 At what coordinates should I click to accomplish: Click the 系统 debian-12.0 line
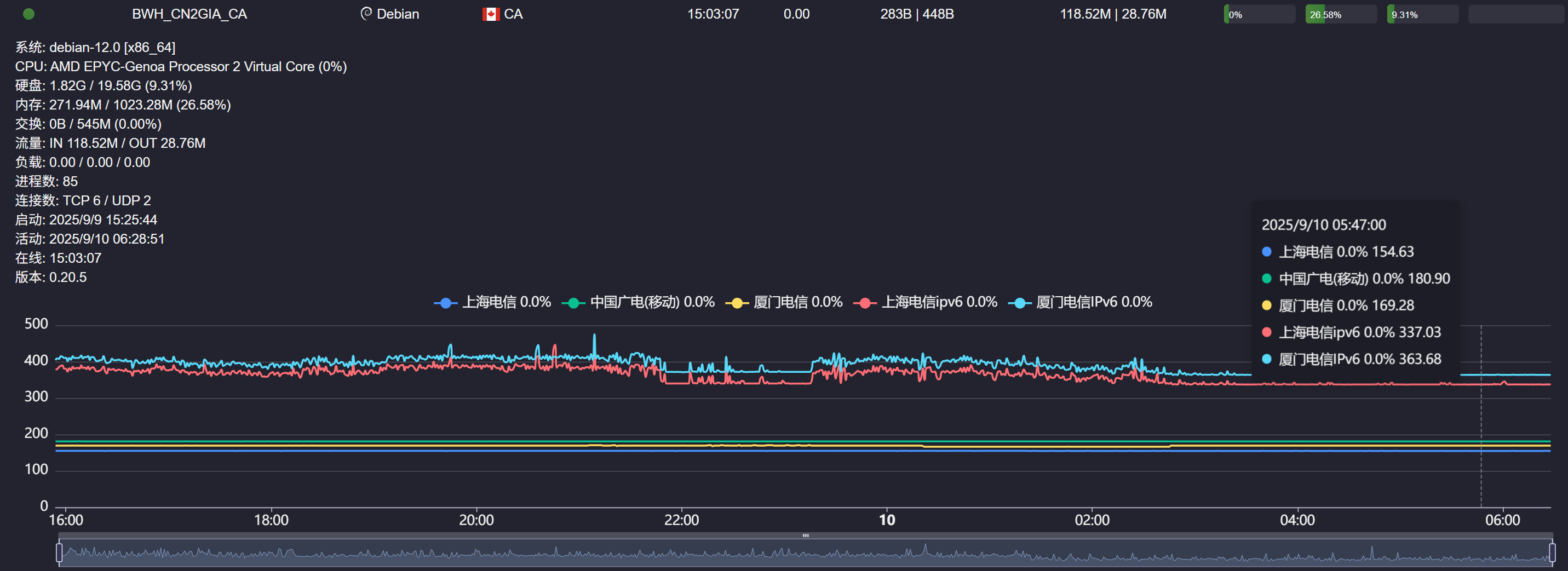[x=95, y=48]
